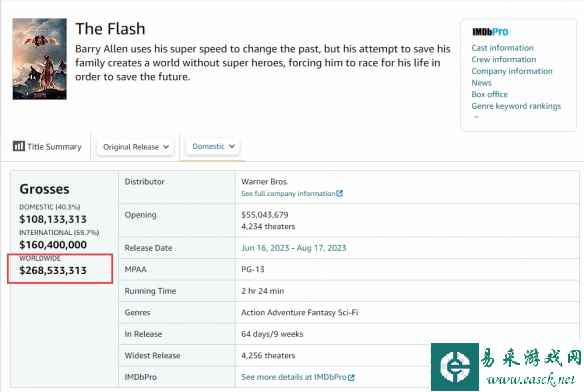Open the Box office link
Image resolution: width=584 pixels, height=392 pixels.
coord(489,94)
